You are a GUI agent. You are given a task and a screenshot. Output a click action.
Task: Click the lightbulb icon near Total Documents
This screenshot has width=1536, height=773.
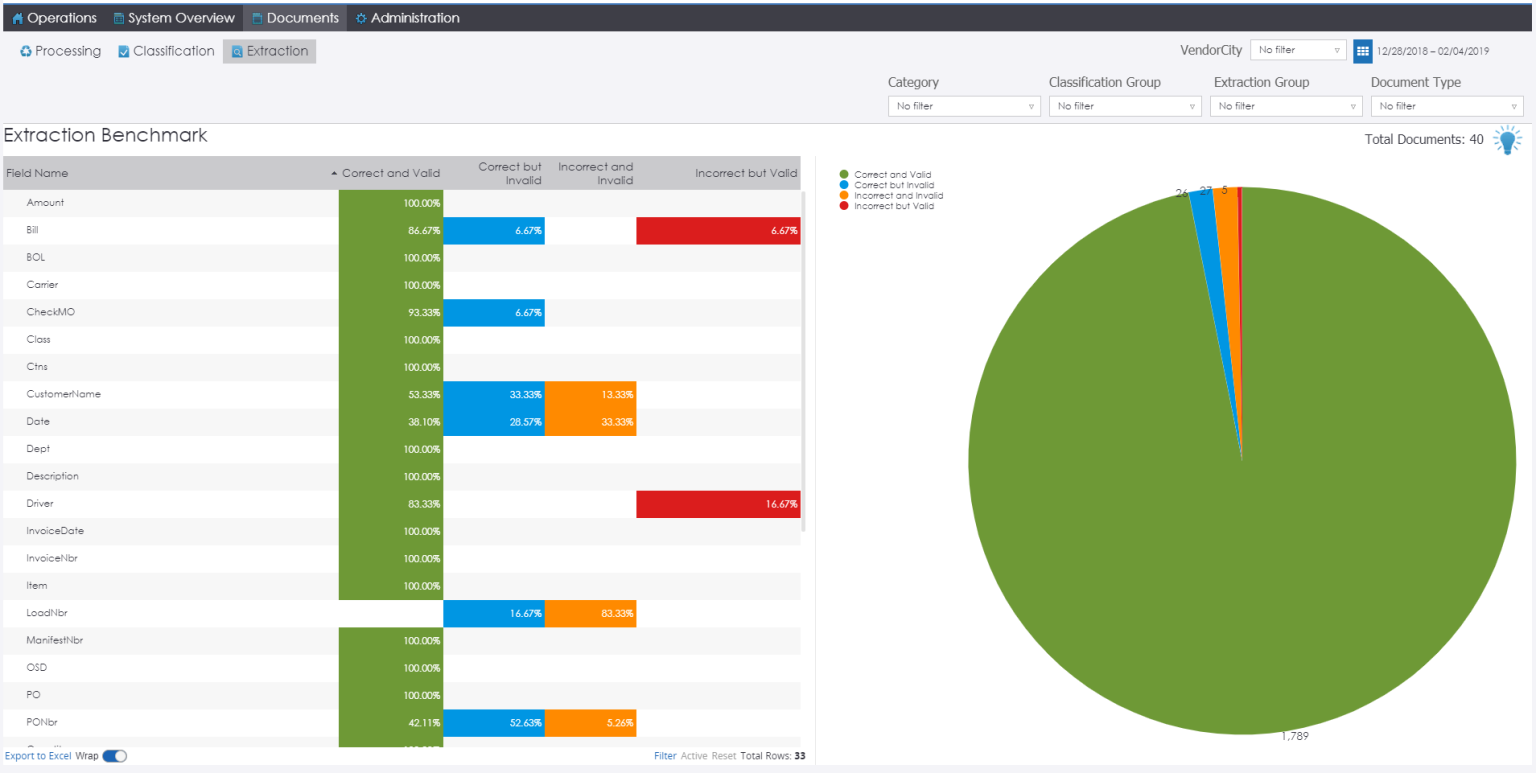point(1508,140)
